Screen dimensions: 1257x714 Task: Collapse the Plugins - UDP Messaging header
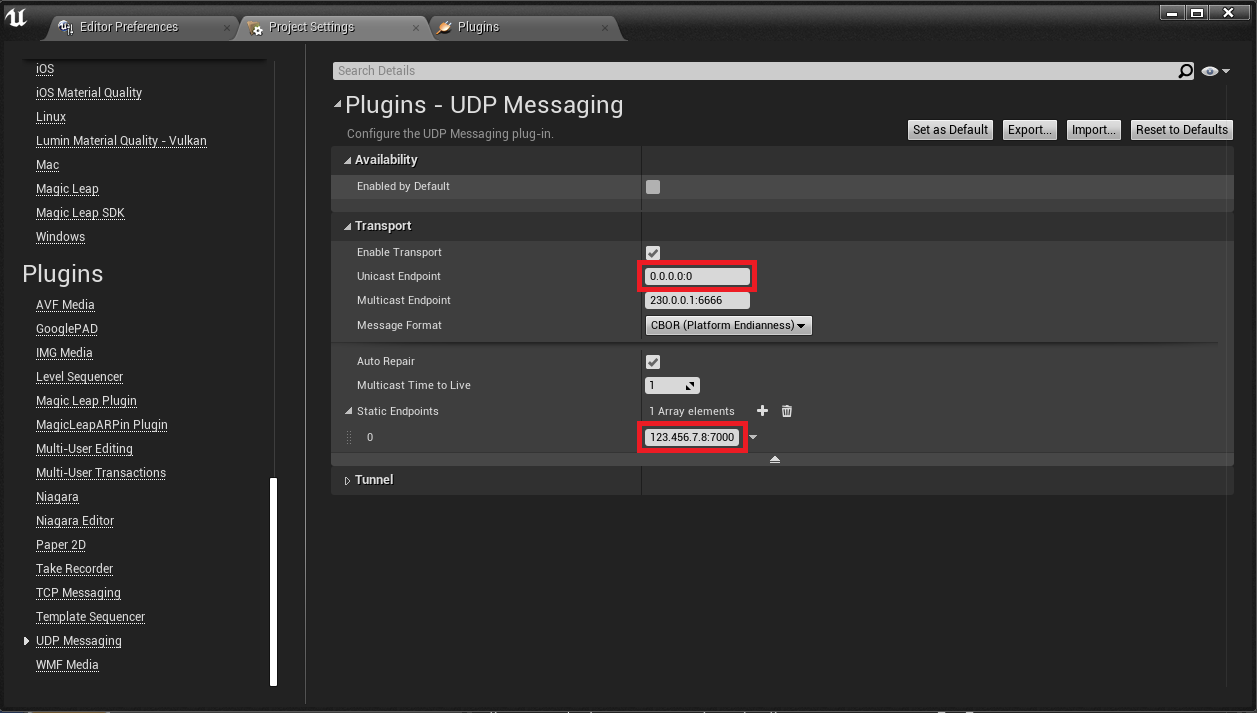[x=338, y=104]
